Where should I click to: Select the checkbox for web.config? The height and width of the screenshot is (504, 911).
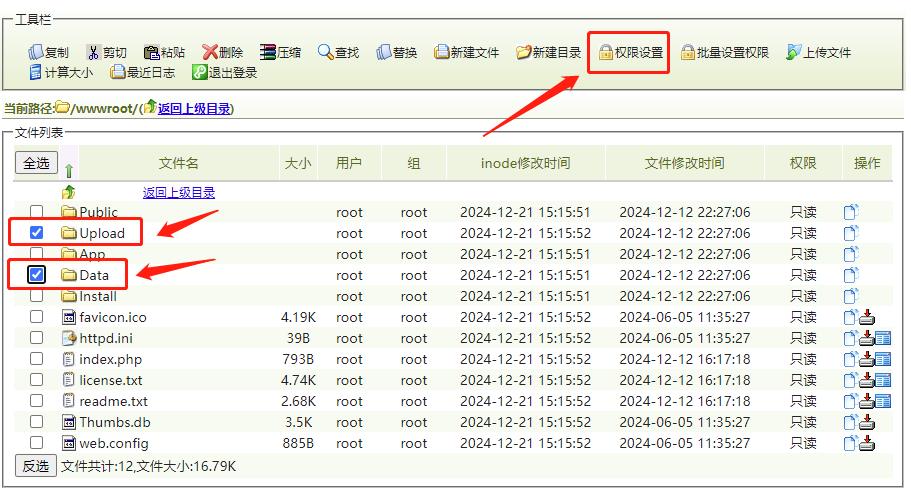point(37,443)
